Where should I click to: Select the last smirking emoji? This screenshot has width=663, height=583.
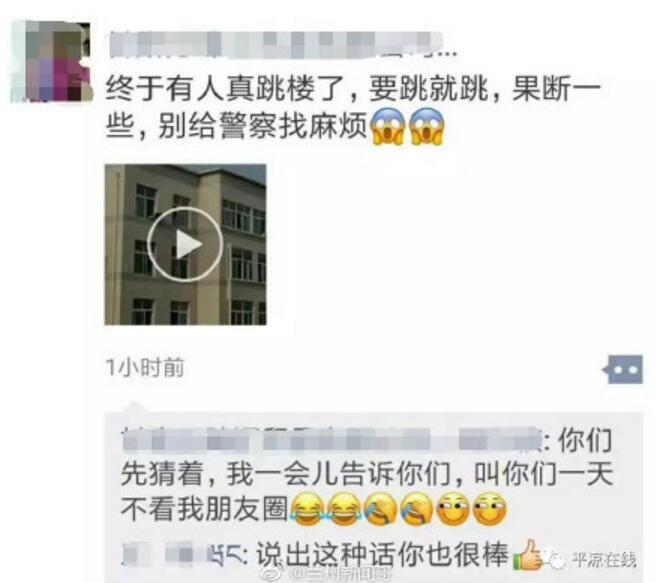tap(489, 509)
